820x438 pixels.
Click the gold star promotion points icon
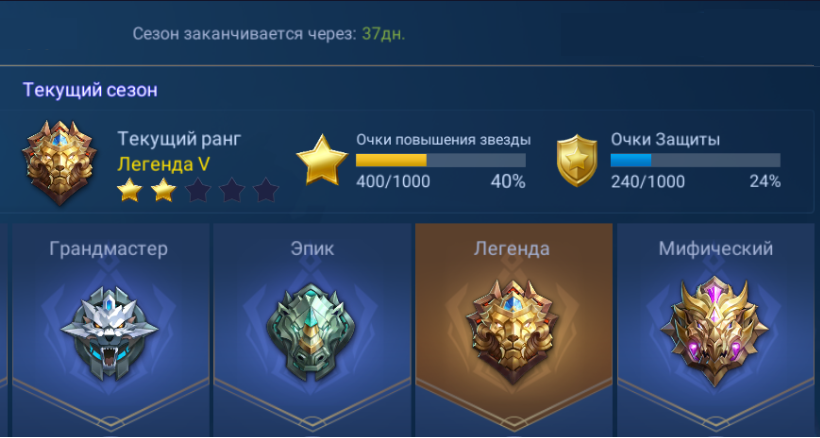point(322,160)
